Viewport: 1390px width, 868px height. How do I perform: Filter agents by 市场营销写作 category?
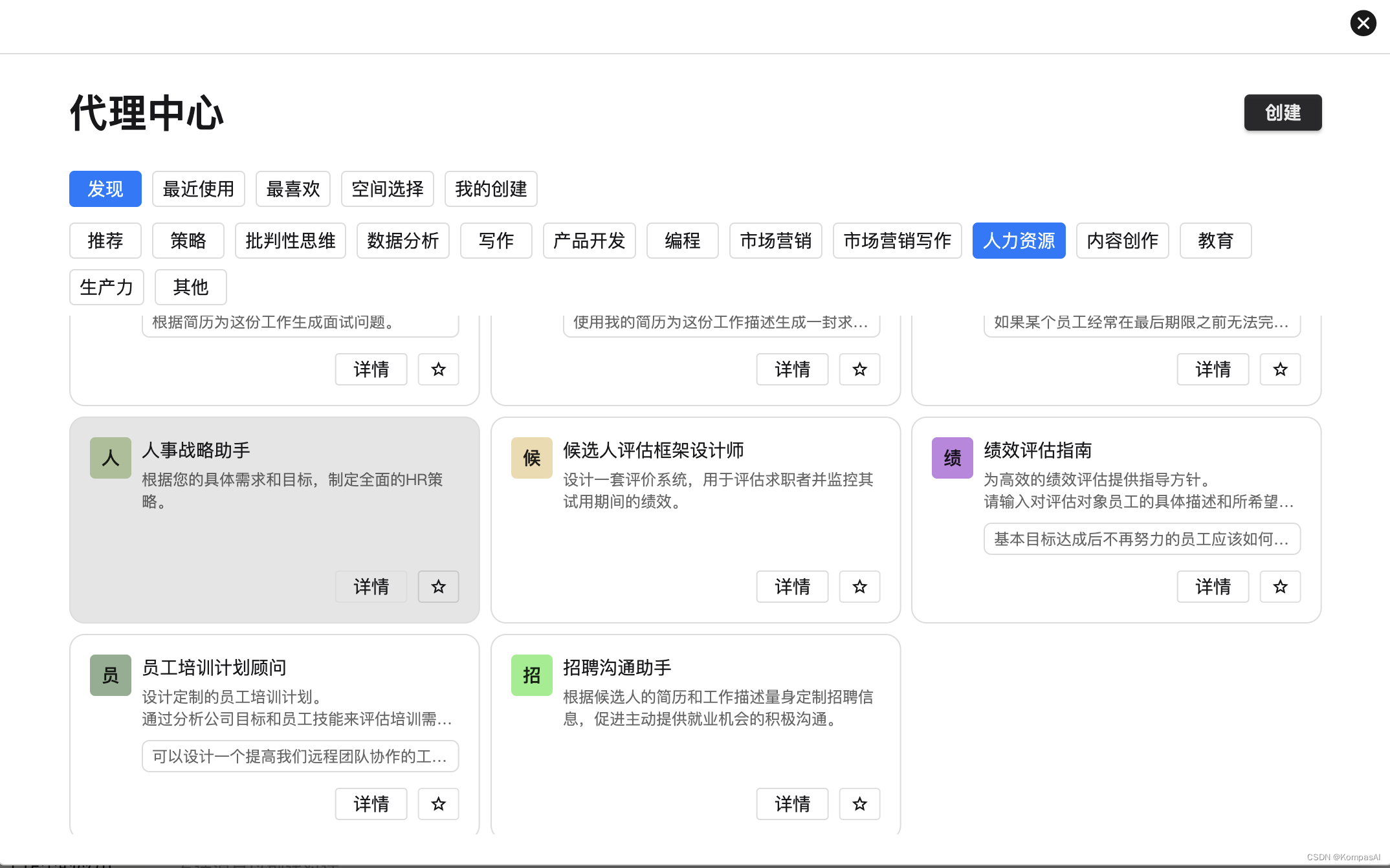[x=897, y=241]
